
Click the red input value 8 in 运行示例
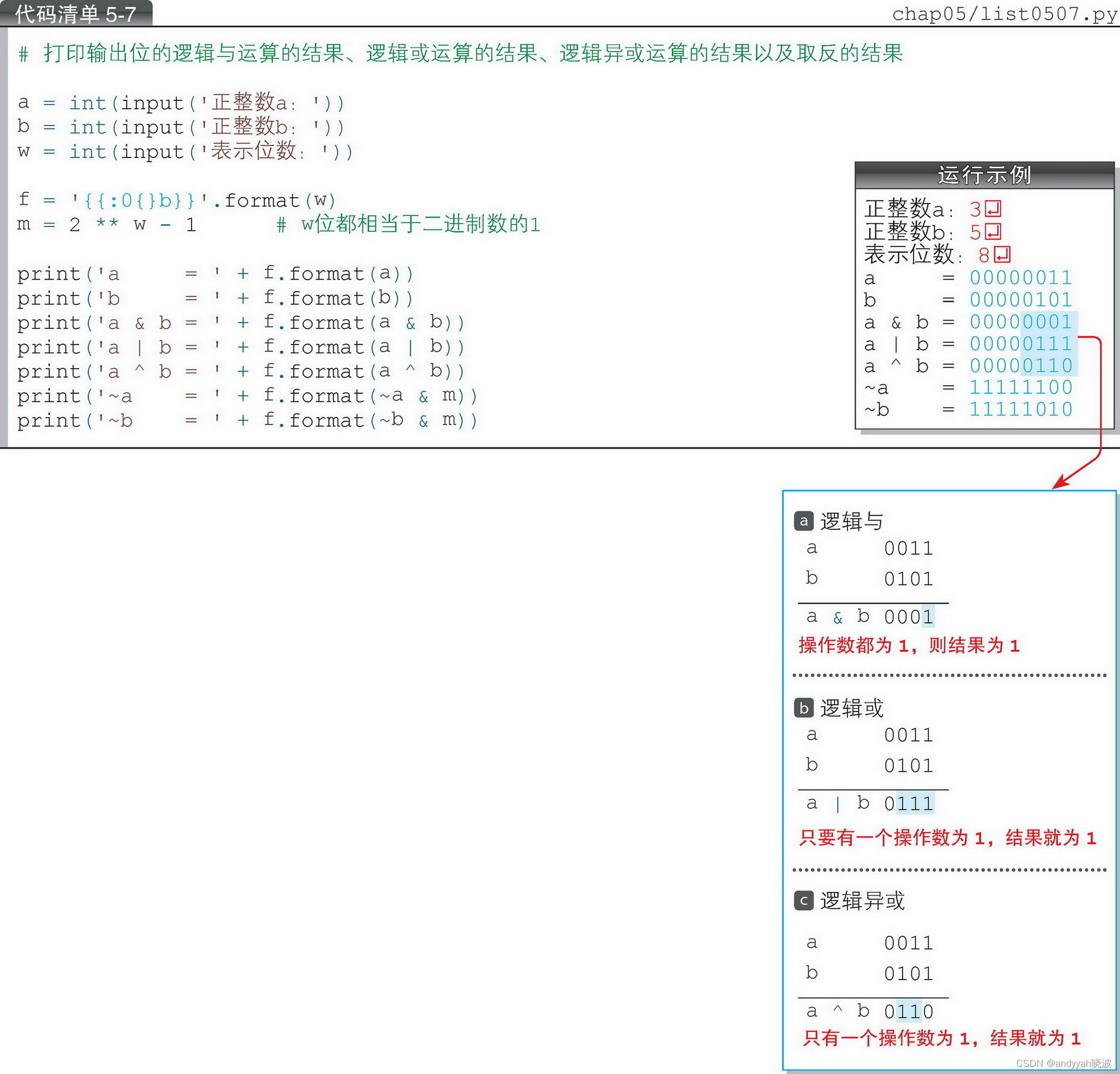click(984, 255)
